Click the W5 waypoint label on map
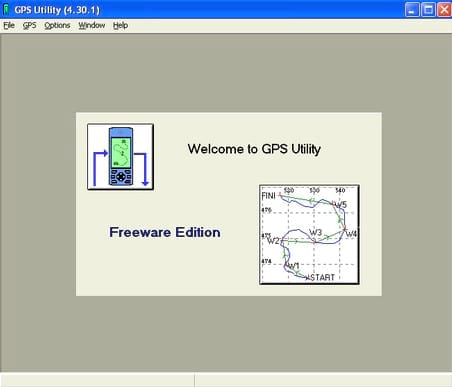The height and width of the screenshot is (387, 452). coord(341,204)
